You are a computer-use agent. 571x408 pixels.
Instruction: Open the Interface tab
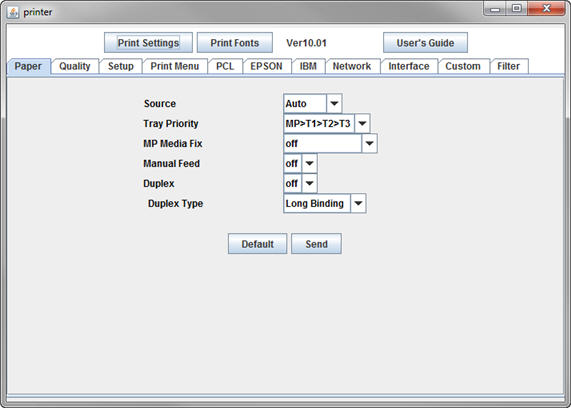click(409, 66)
